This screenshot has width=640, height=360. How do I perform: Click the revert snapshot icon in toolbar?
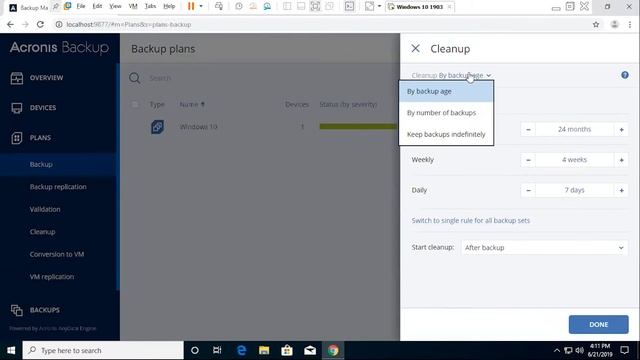click(253, 7)
